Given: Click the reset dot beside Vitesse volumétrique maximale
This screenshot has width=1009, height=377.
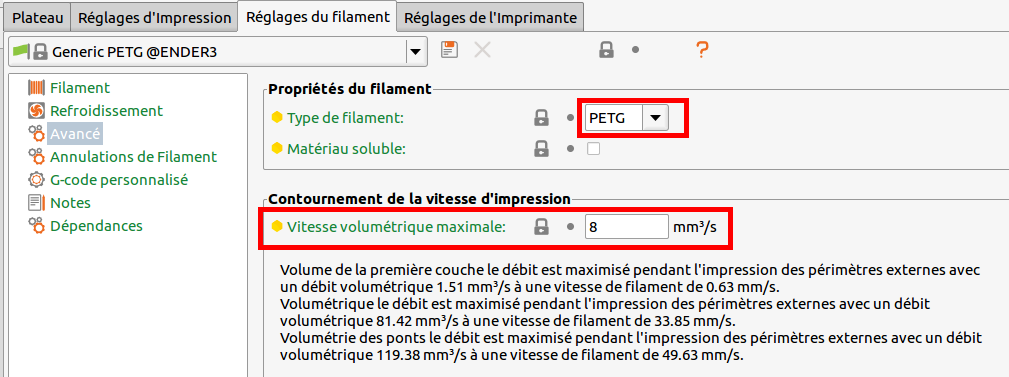Looking at the screenshot, I should [570, 226].
